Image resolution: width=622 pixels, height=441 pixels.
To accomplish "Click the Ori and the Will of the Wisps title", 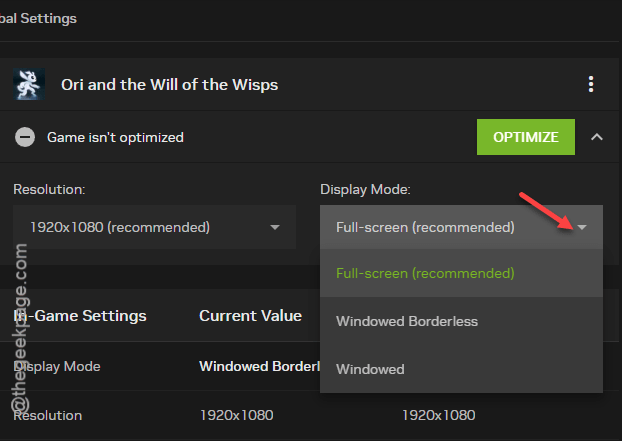I will pyautogui.click(x=169, y=85).
